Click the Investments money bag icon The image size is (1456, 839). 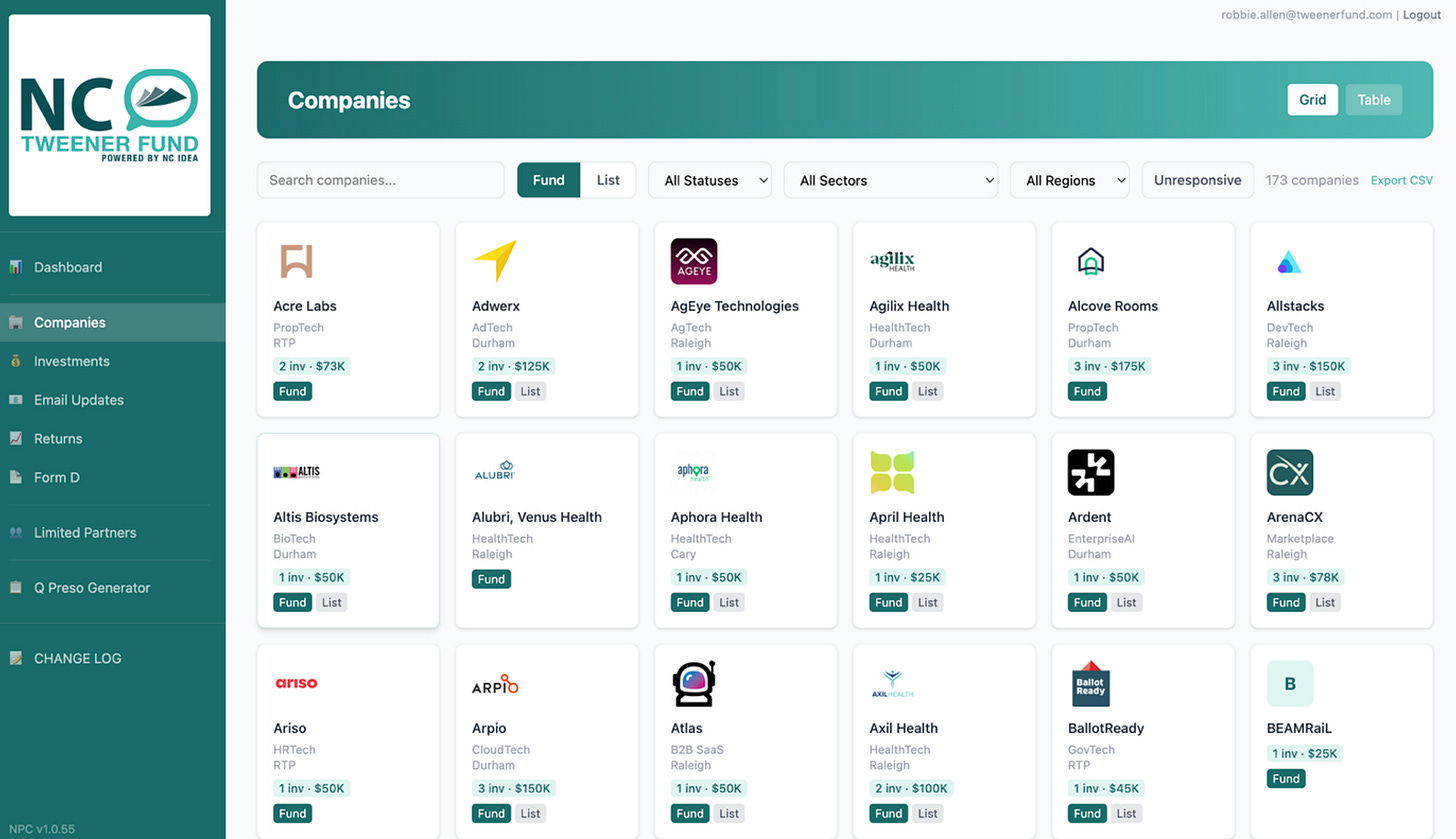(16, 361)
